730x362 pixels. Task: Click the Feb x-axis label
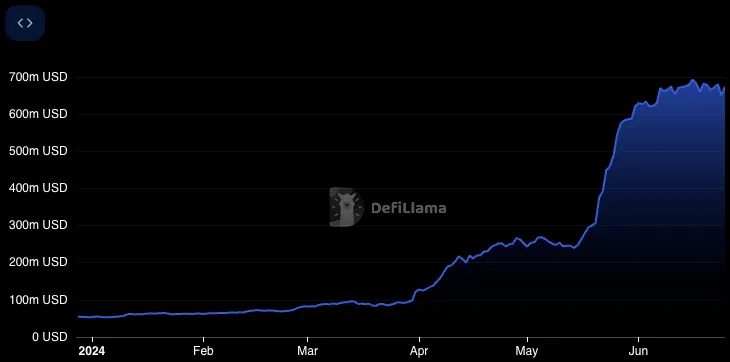tap(203, 351)
